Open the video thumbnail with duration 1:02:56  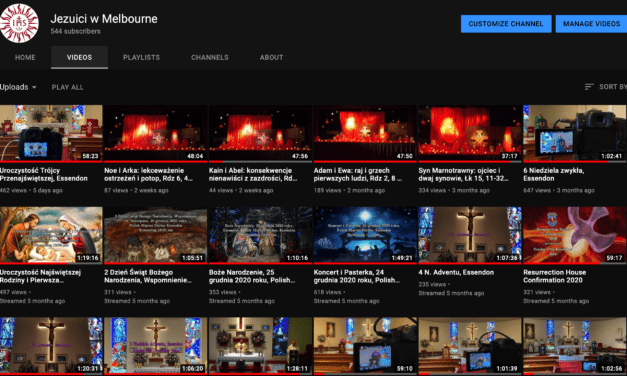(x=575, y=346)
